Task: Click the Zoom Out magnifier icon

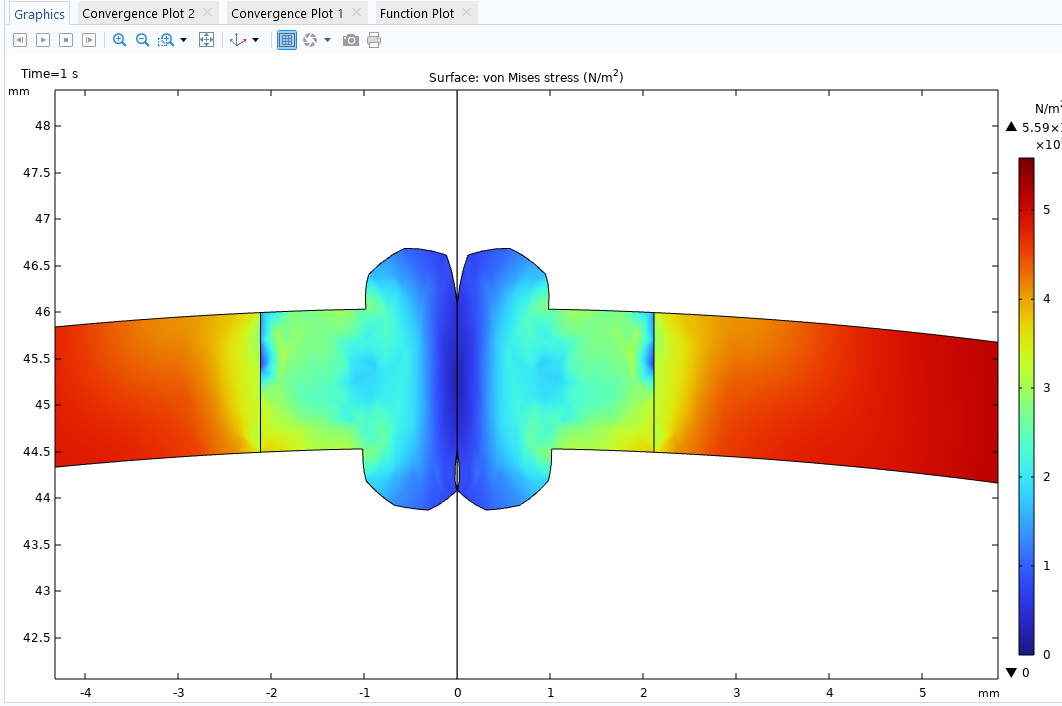Action: click(x=142, y=40)
